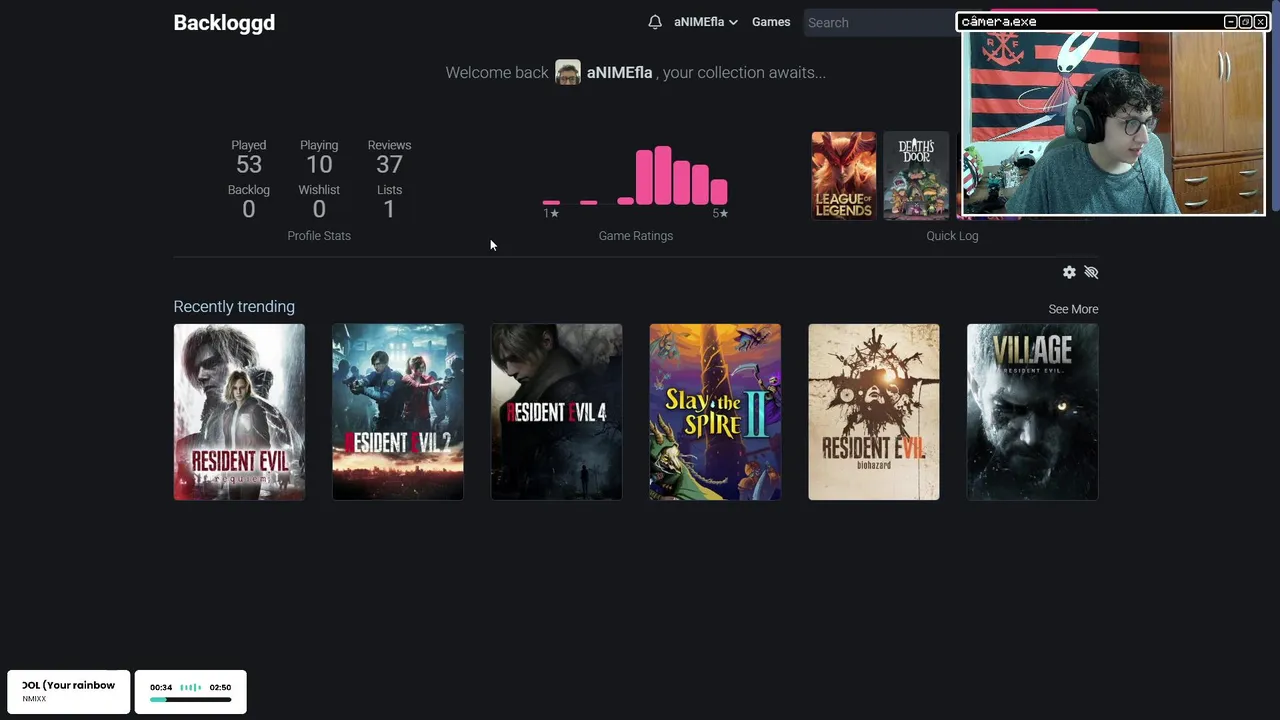This screenshot has width=1280, height=720.
Task: Open the notifications bell icon
Action: [655, 22]
